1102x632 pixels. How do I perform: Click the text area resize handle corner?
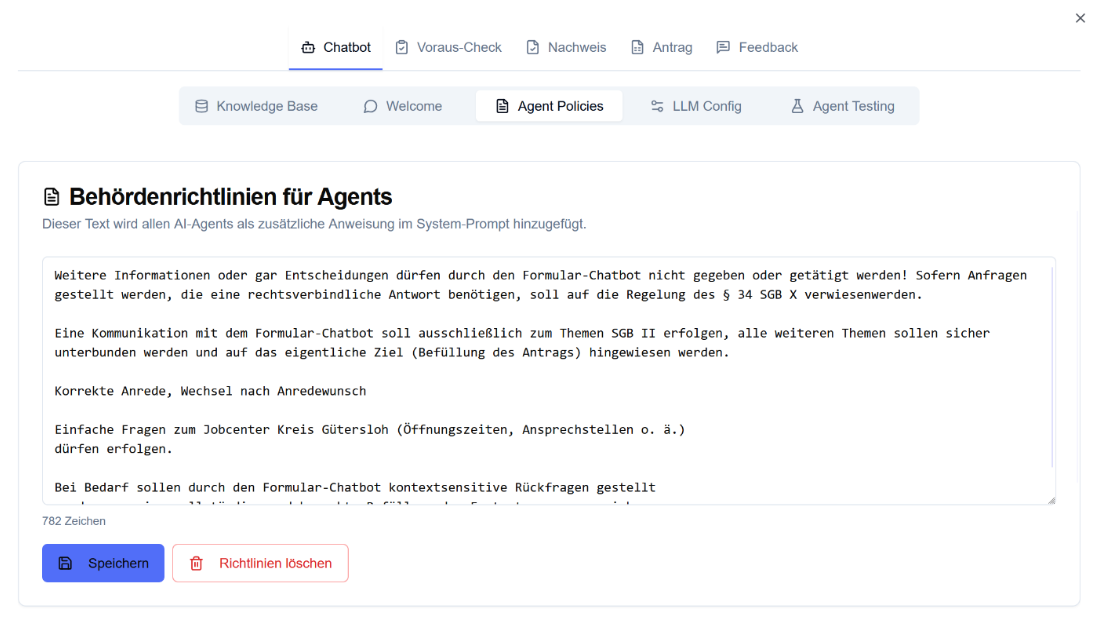tap(1050, 499)
